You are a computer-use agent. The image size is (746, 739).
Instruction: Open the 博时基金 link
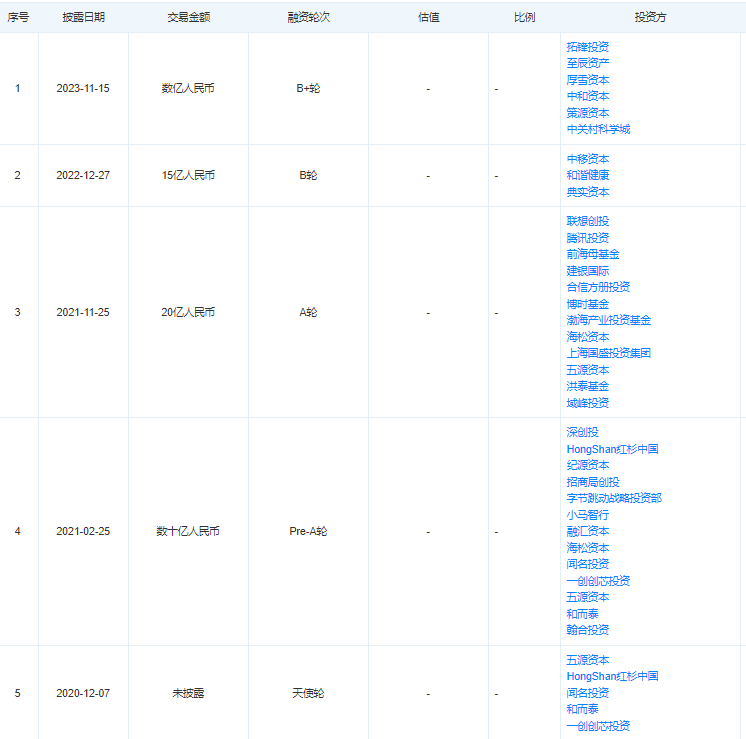587,304
